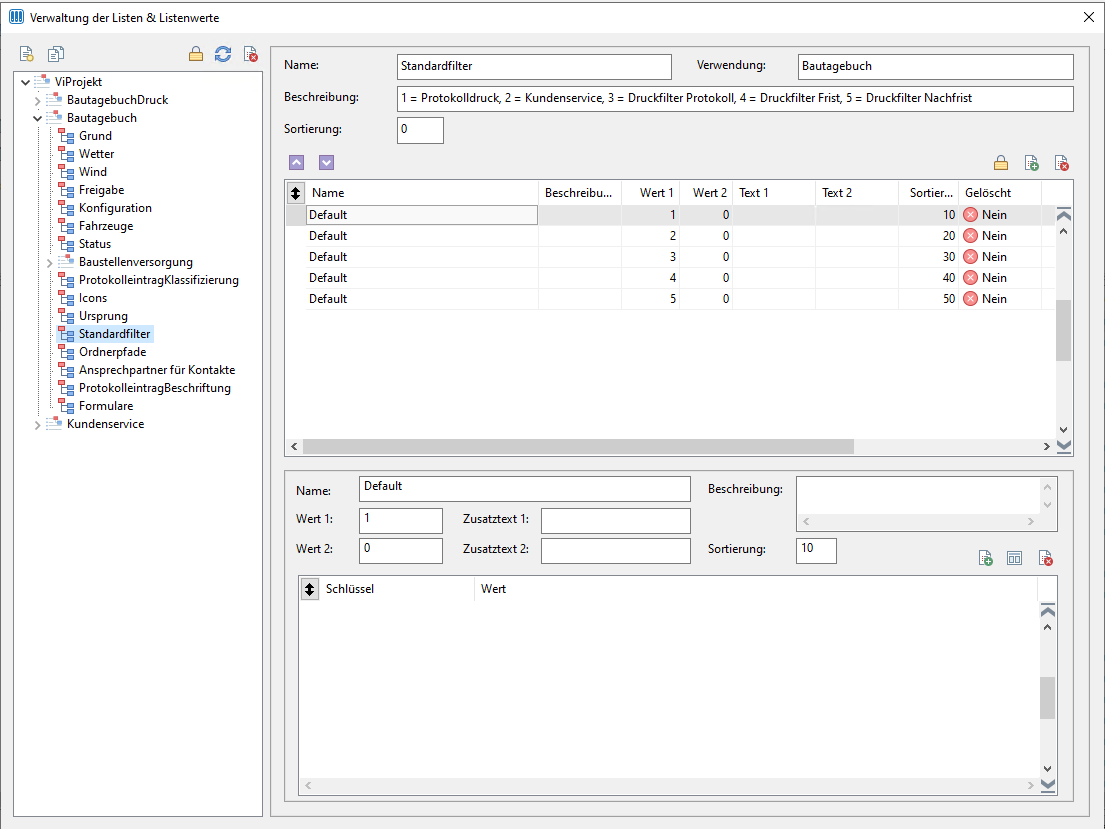Click the vertical scrollbar thumb of values table
1105x829 pixels.
click(x=1063, y=331)
